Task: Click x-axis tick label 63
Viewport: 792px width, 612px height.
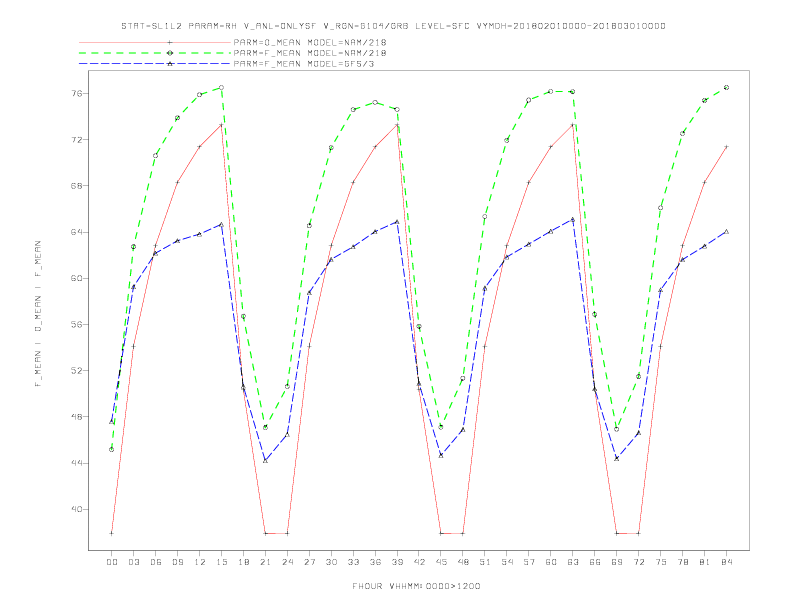Action: [x=573, y=562]
